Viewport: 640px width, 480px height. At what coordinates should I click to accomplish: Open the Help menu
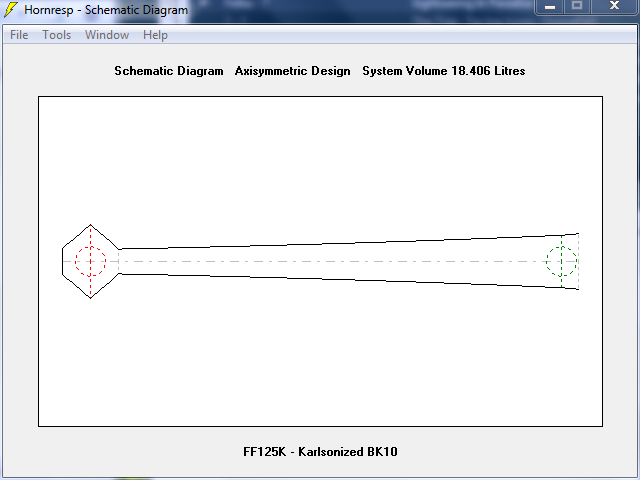coord(155,35)
